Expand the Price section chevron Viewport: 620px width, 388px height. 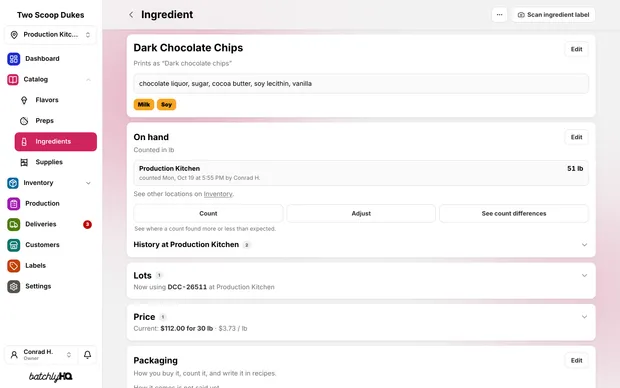[x=584, y=317]
